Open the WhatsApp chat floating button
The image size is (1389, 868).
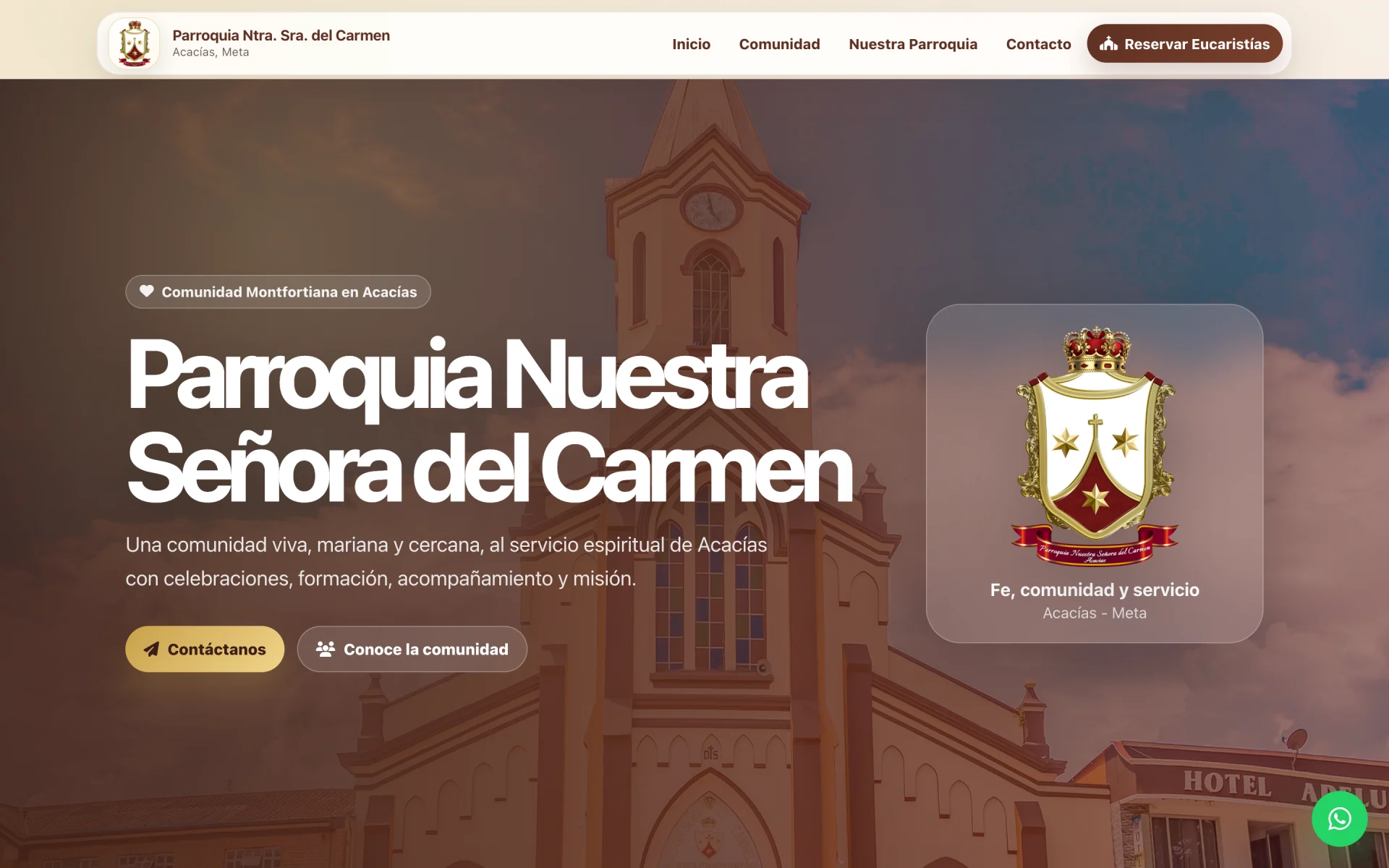[x=1339, y=819]
